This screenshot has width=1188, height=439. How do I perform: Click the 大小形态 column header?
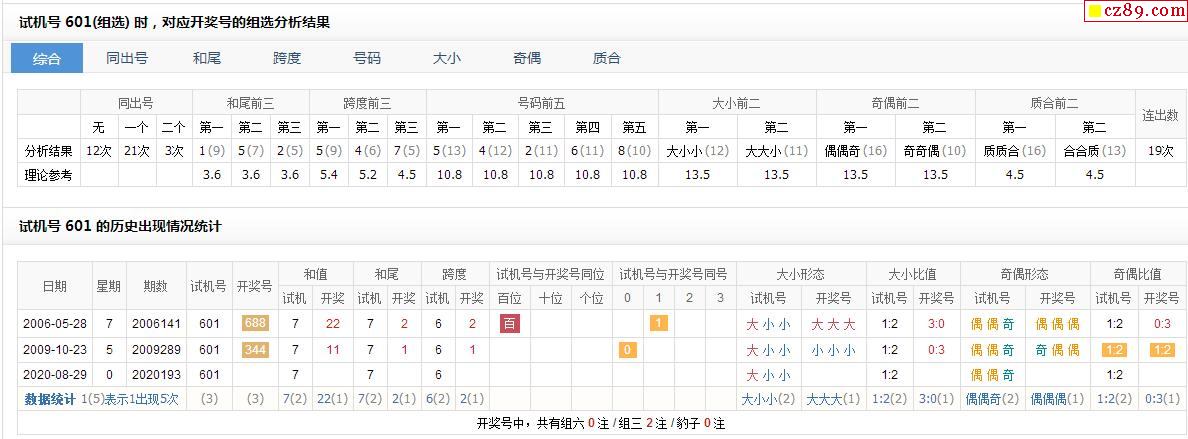(800, 274)
